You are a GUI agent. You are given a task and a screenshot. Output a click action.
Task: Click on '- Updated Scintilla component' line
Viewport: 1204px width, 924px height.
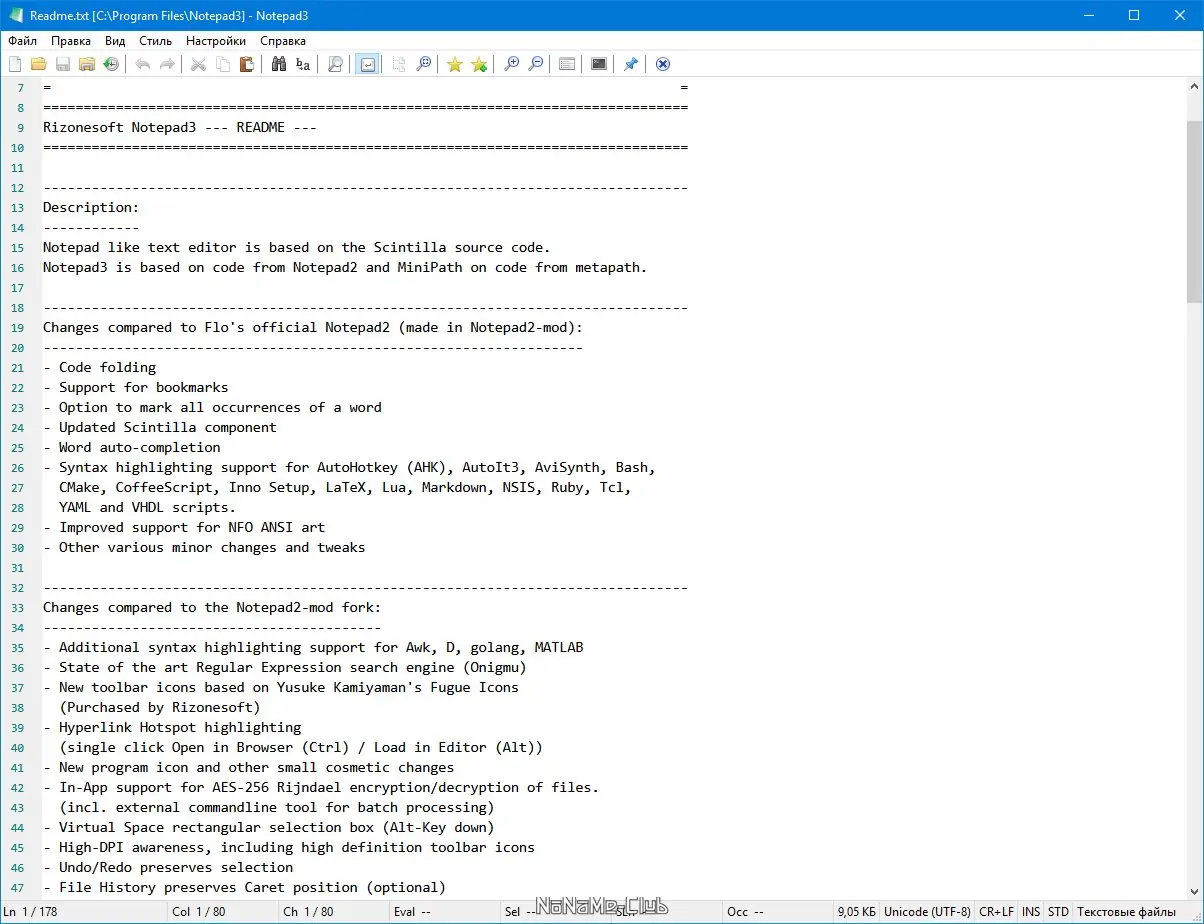[160, 427]
